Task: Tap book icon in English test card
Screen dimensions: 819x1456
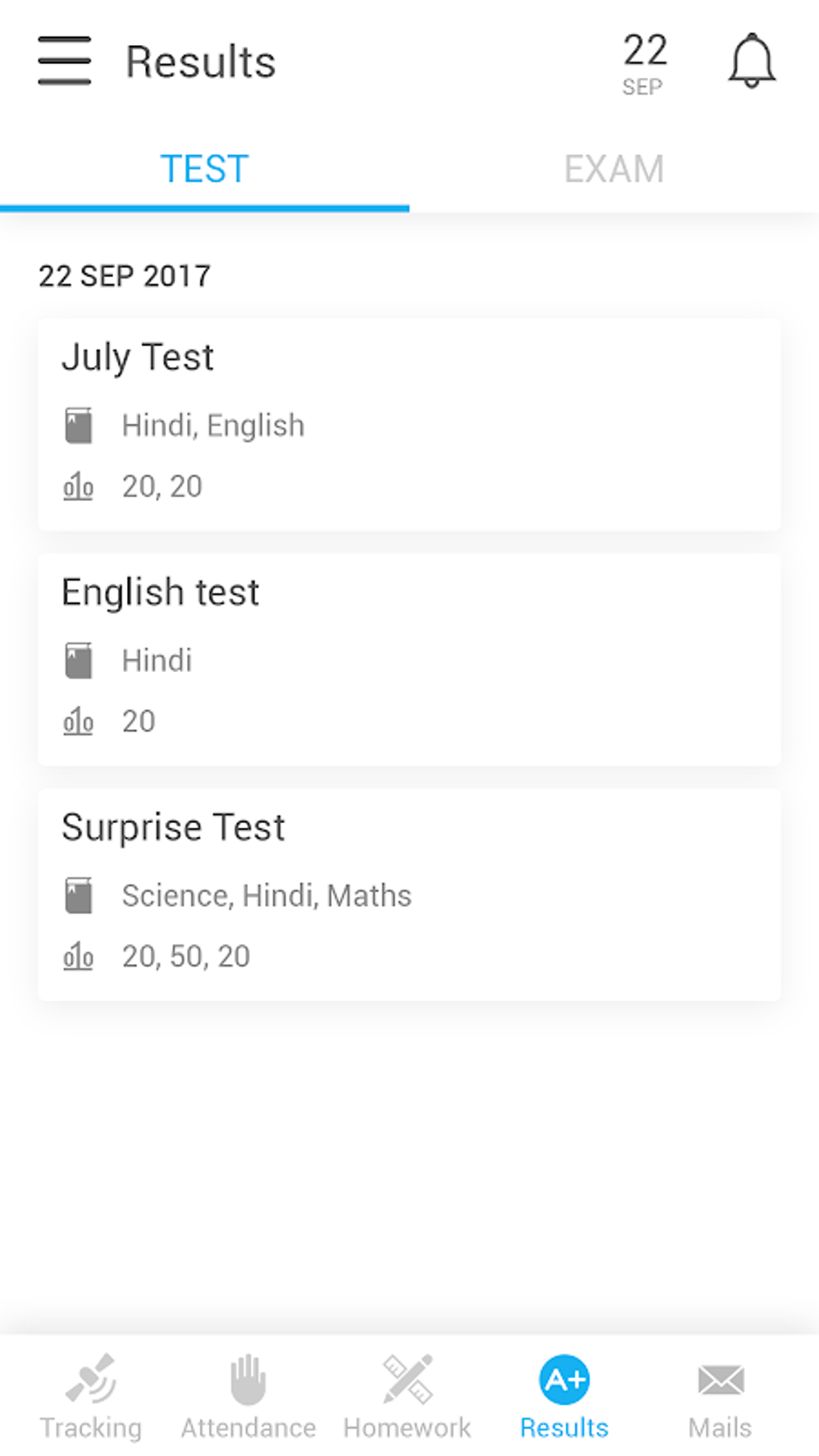Action: pos(79,661)
